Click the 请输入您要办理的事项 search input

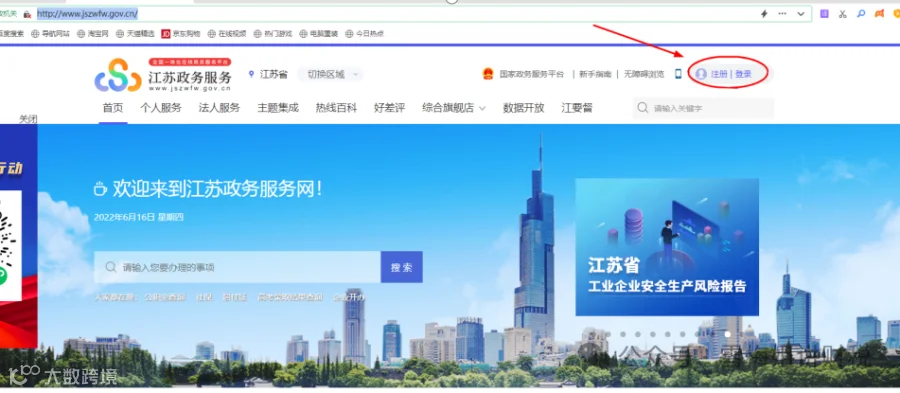click(238, 267)
